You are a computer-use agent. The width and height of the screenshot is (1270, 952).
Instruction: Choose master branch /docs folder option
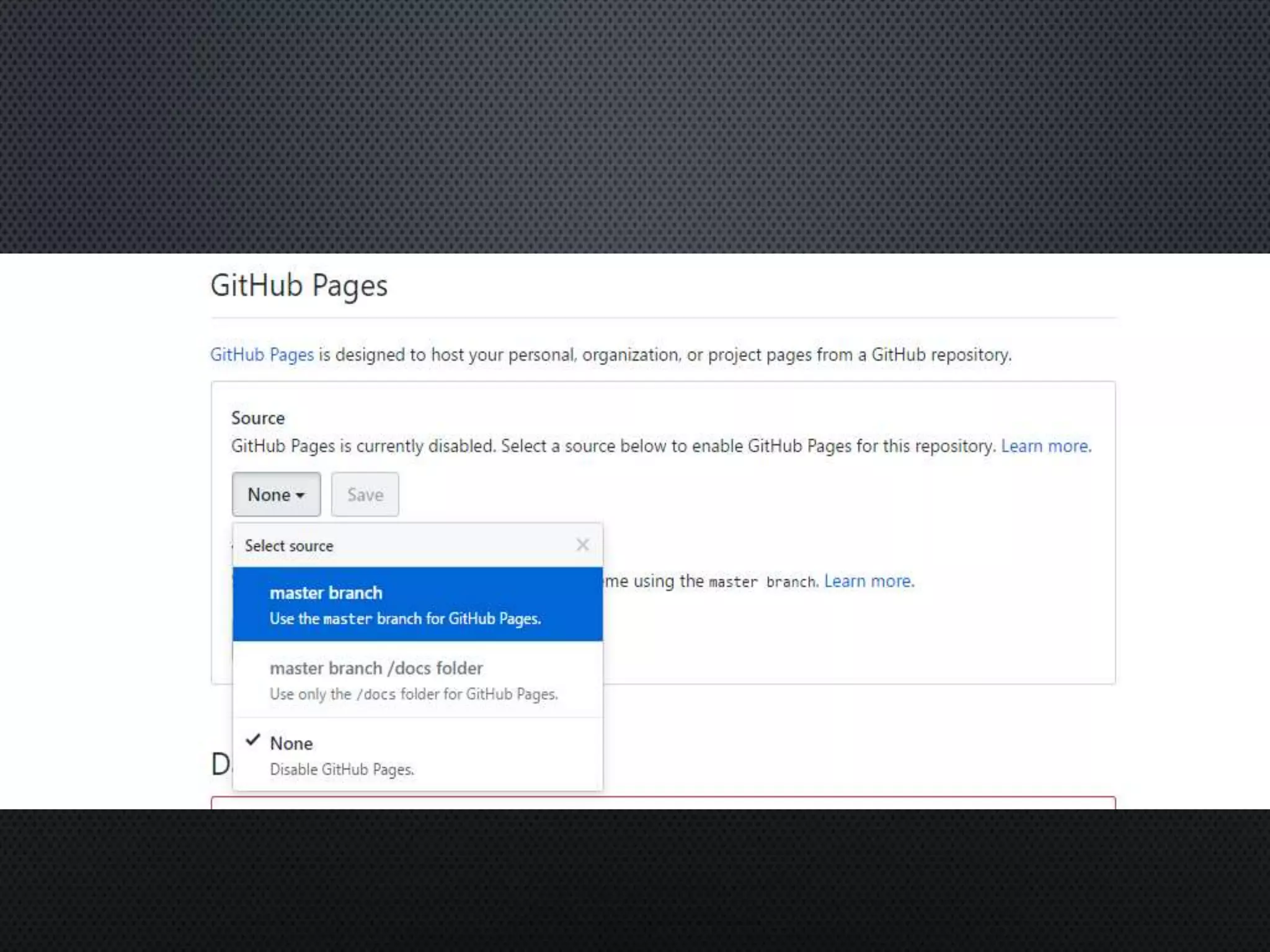point(376,668)
